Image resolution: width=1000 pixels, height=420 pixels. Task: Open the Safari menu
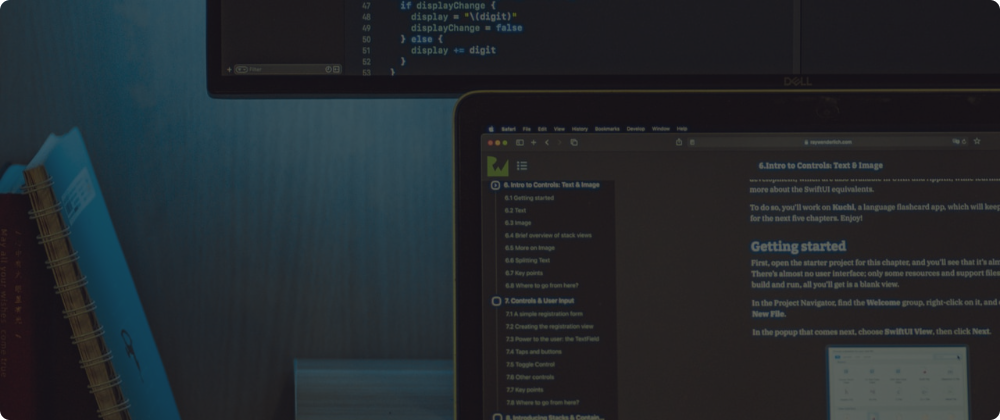508,129
